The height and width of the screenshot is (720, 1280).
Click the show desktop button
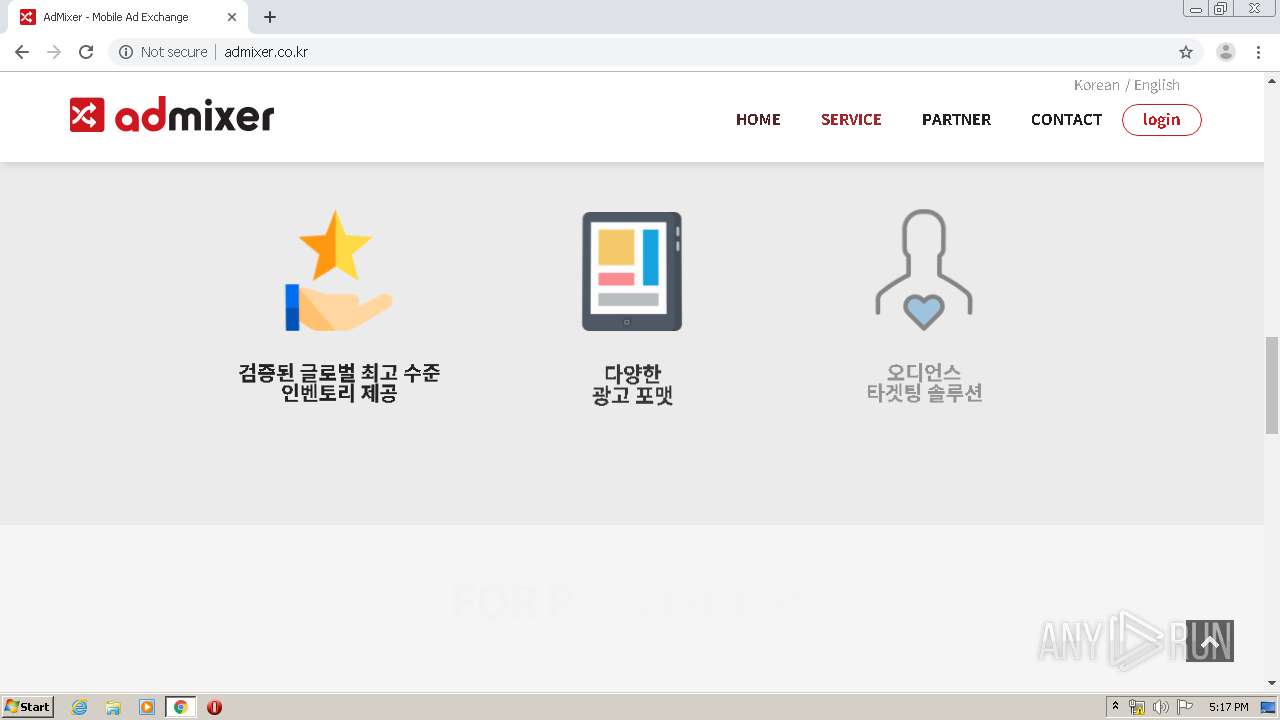1268,707
